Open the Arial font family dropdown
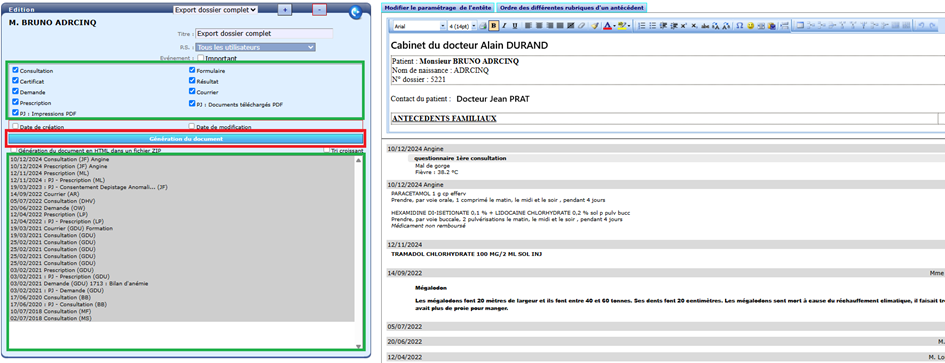Image resolution: width=945 pixels, height=363 pixels. (x=419, y=26)
